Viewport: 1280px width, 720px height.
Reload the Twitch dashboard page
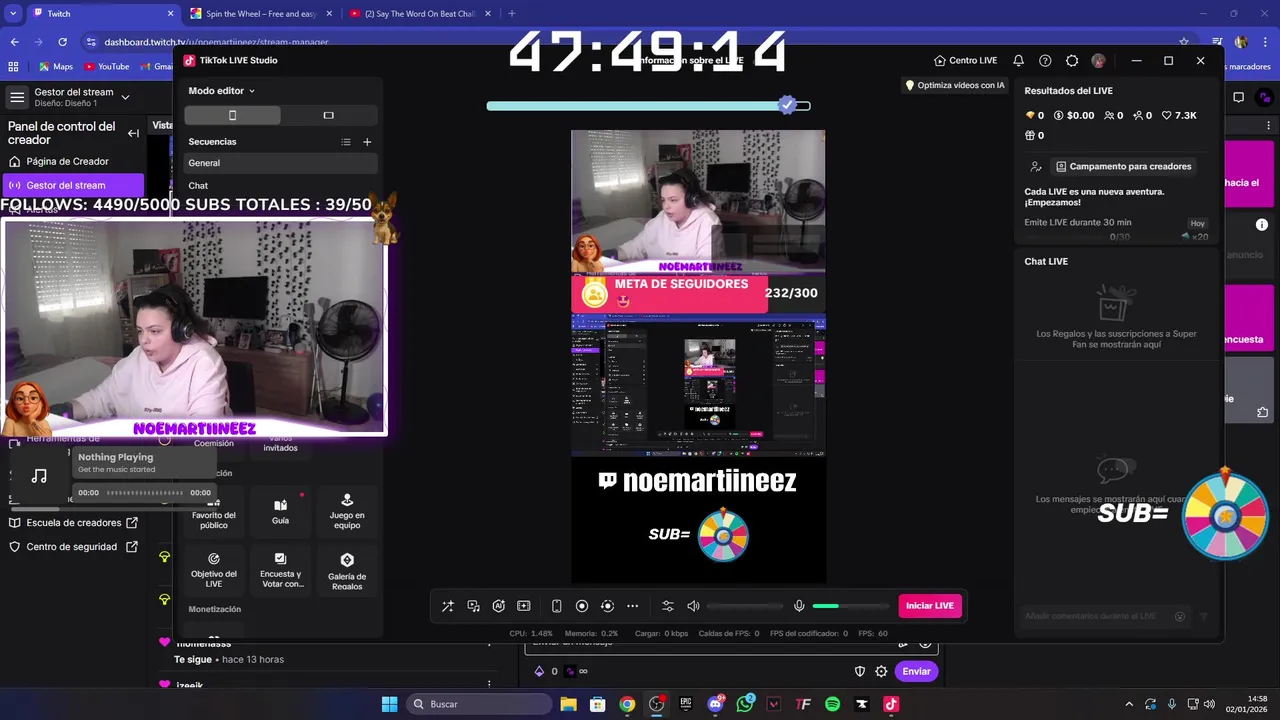[x=63, y=42]
